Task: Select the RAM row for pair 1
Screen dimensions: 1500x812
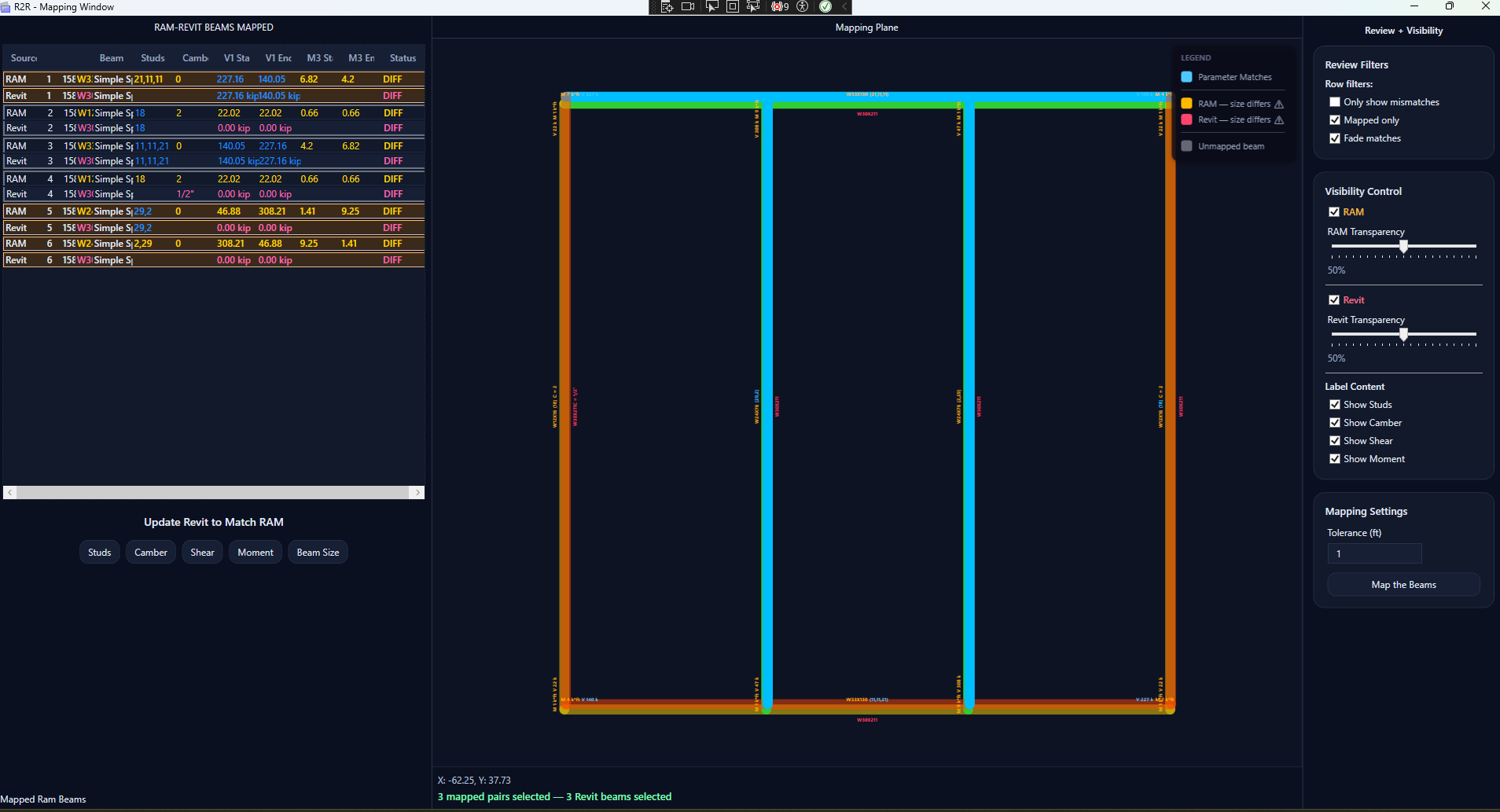Action: click(214, 79)
